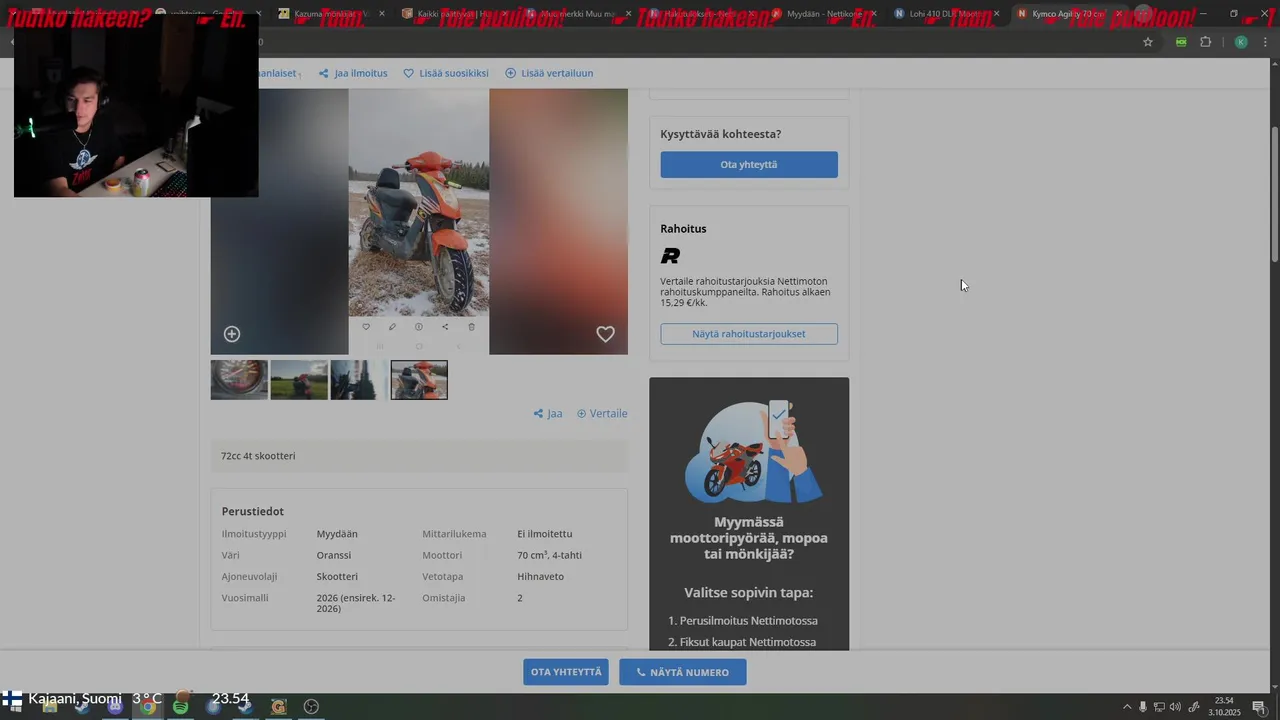Open Google Chrome in taskbar

tap(149, 707)
